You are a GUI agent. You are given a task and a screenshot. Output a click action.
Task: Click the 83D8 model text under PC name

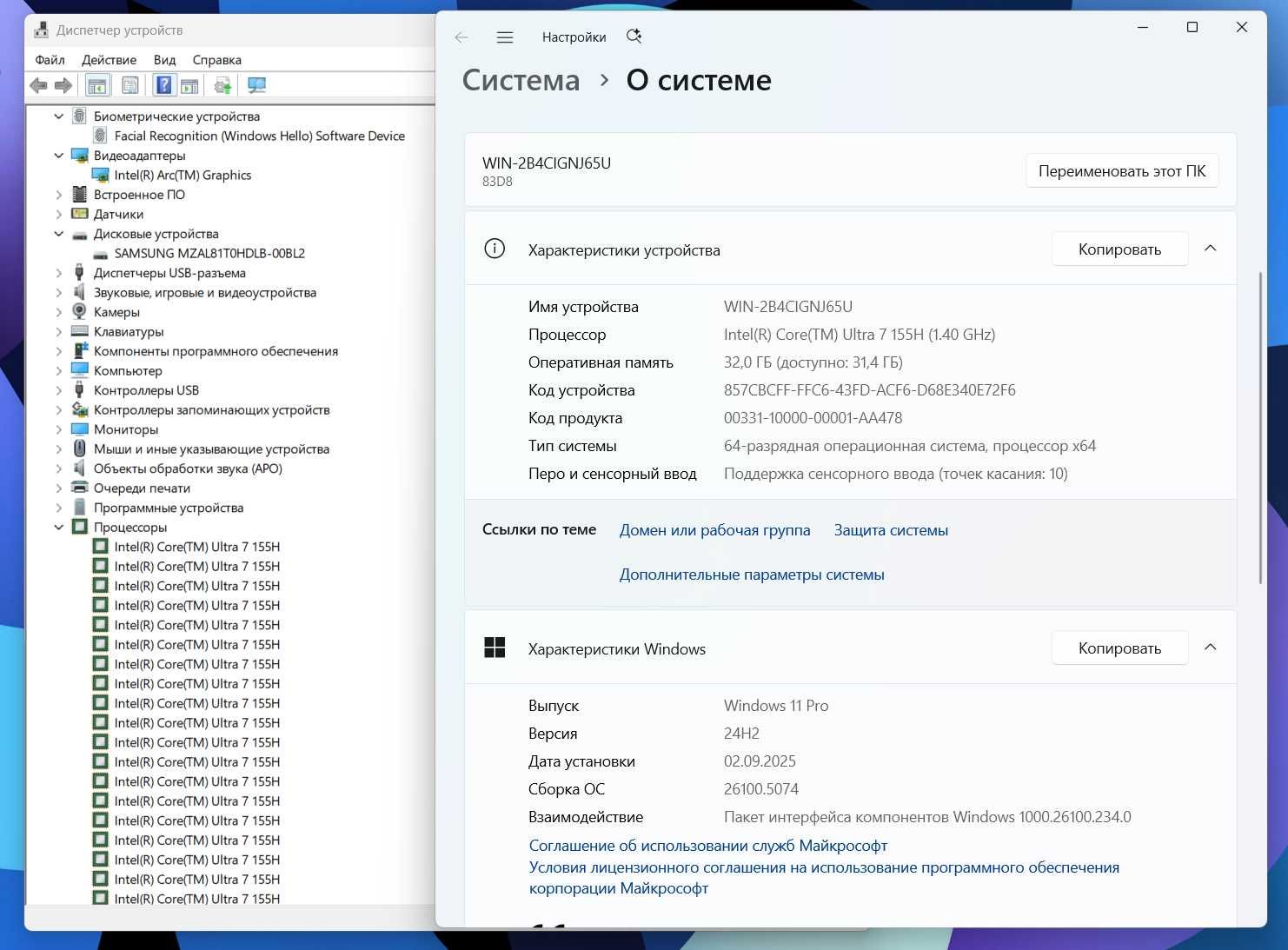[497, 182]
